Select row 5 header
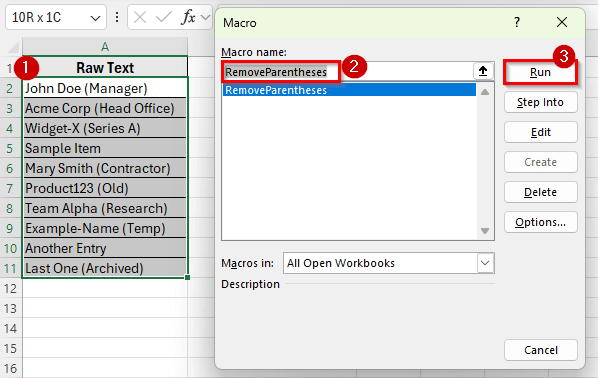This screenshot has height=378, width=598. click(x=10, y=148)
